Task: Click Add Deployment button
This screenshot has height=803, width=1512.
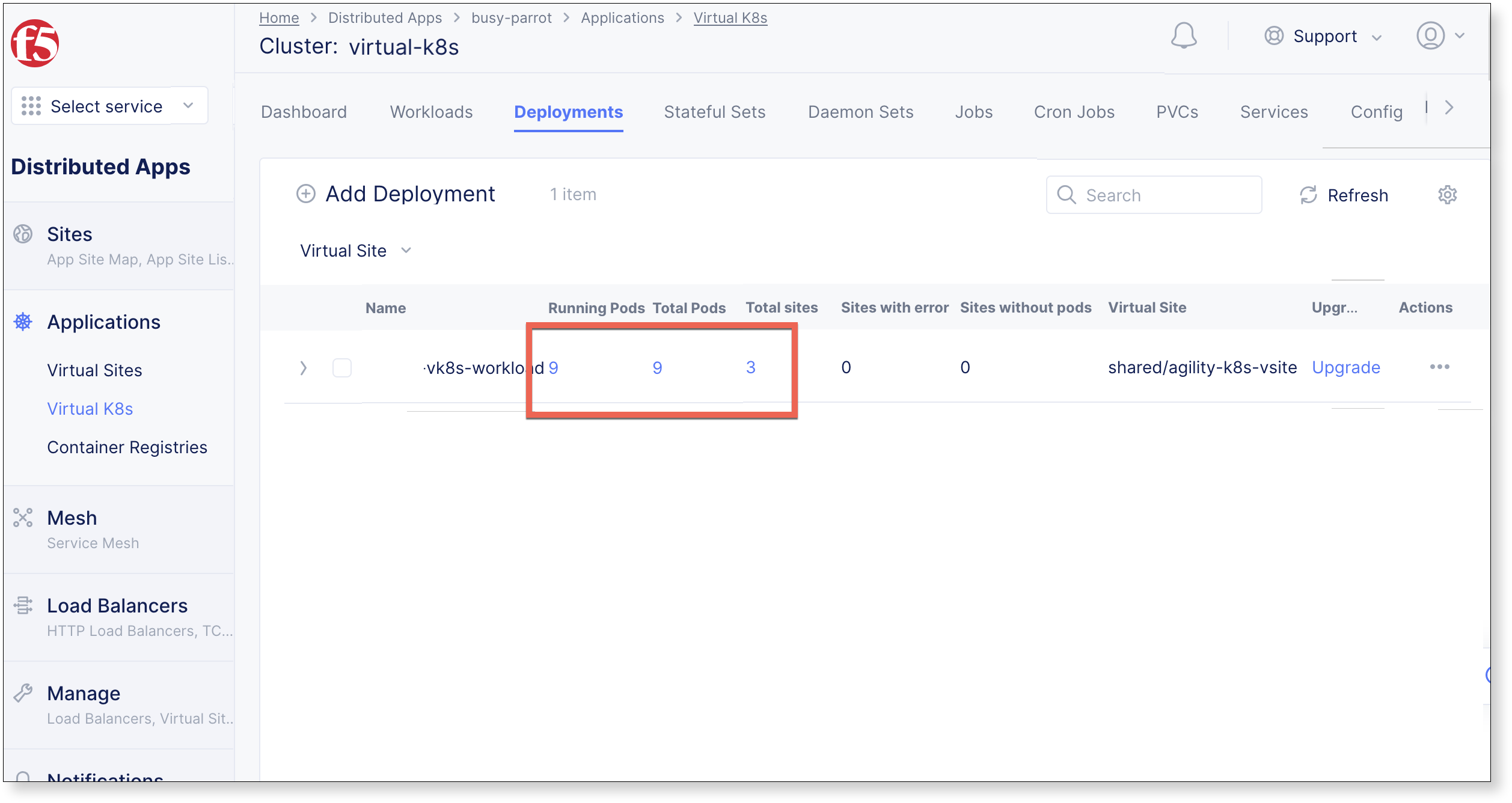Action: 396,194
